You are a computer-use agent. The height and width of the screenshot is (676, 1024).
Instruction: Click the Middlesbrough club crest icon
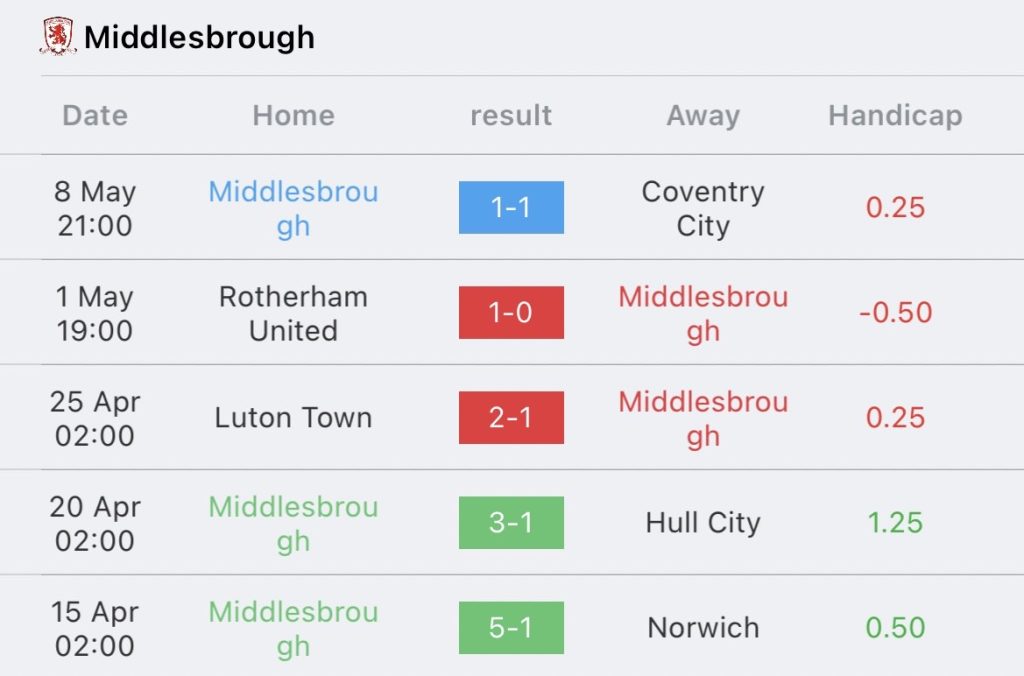click(57, 36)
